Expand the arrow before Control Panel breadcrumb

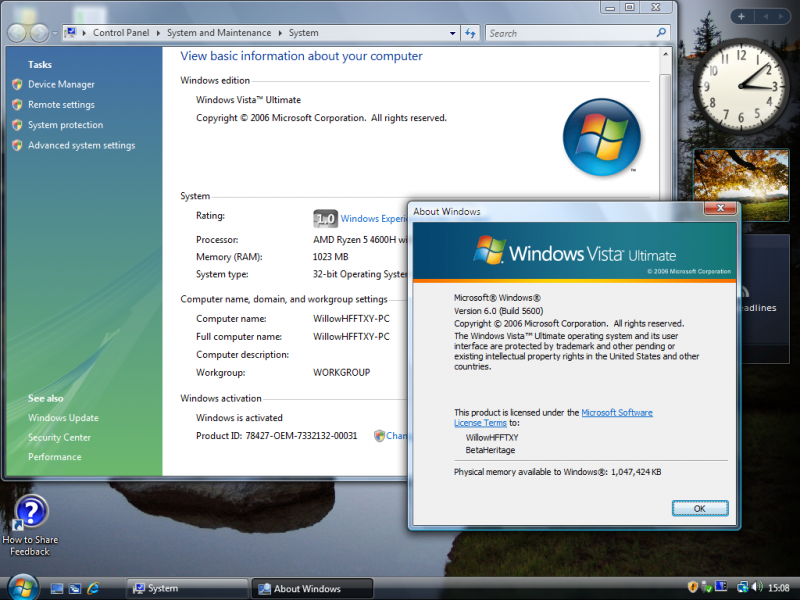coord(84,33)
